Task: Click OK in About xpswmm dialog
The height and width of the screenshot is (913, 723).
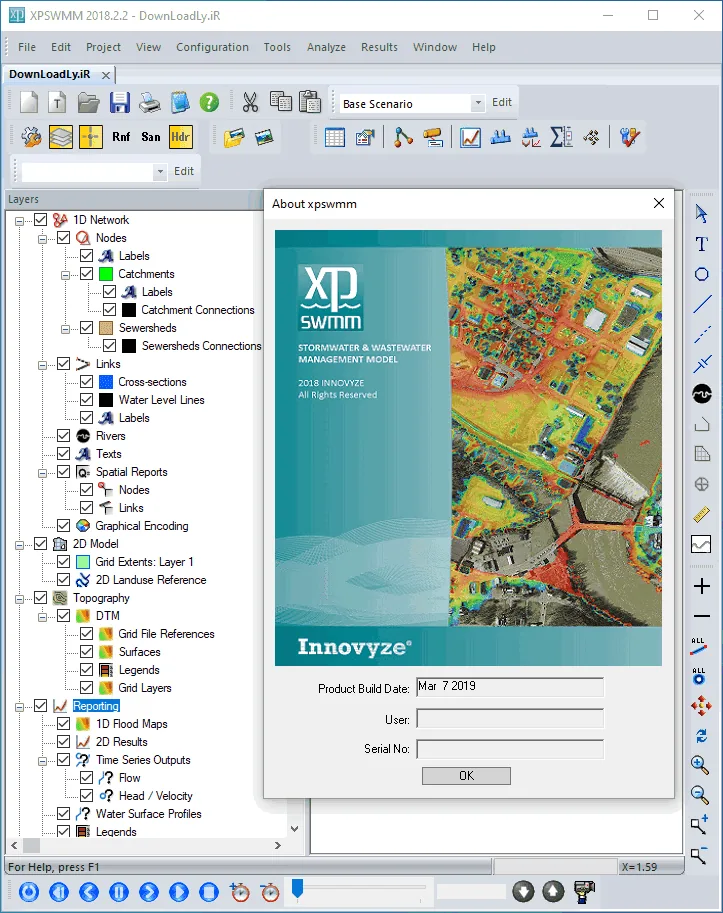Action: (466, 776)
